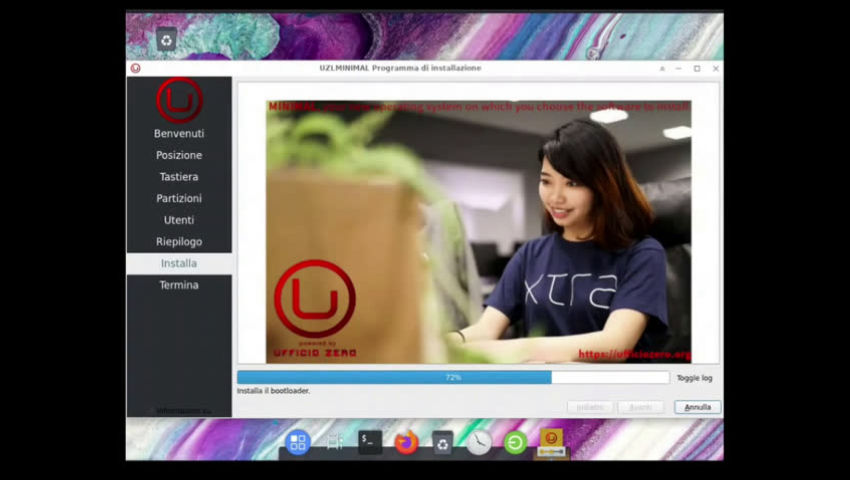
Task: Click the Informazioni su button in sidebar
Action: 179,410
